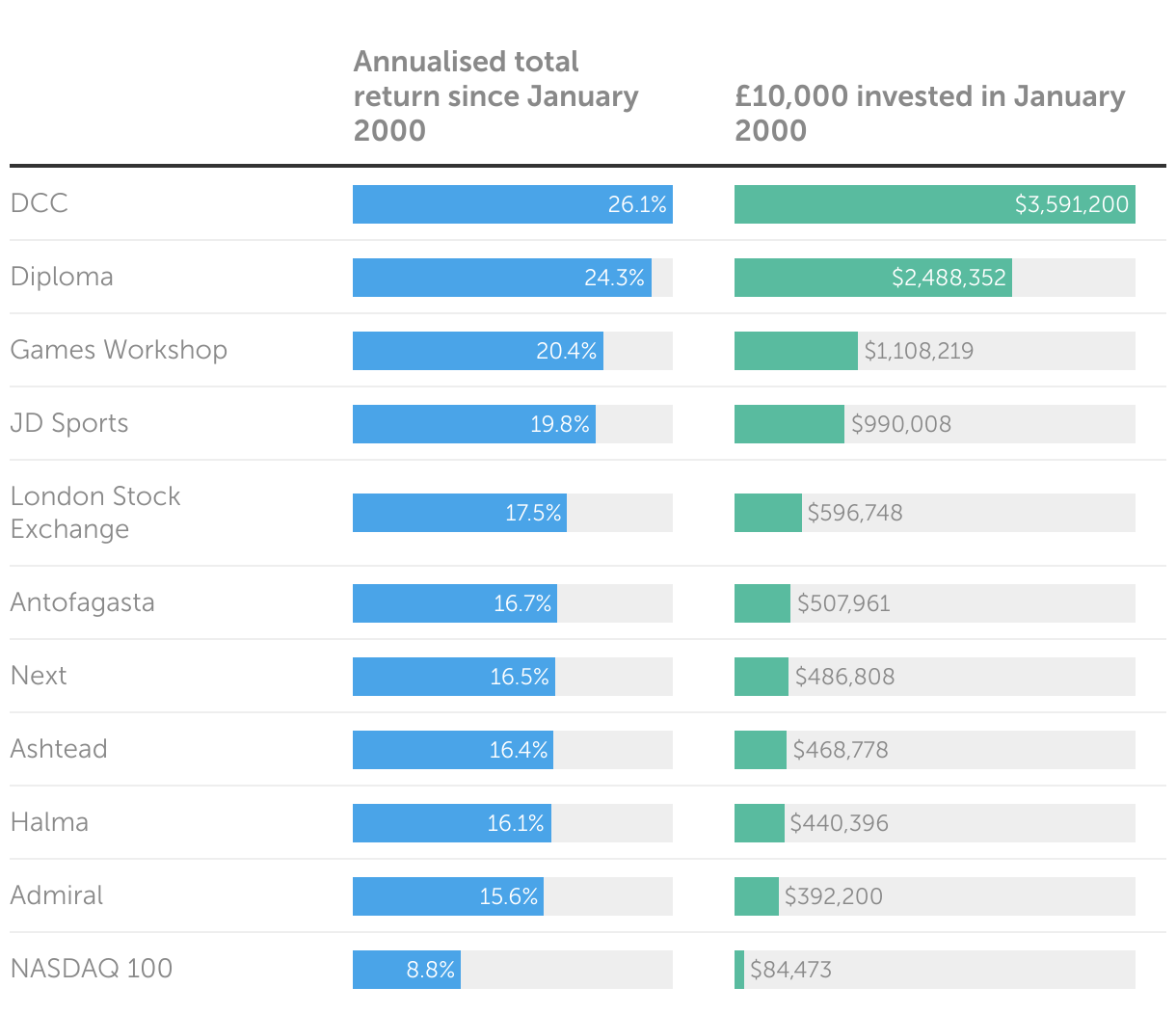Select the London Stock Exchange label
The width and height of the screenshot is (1176, 1014).
click(95, 512)
